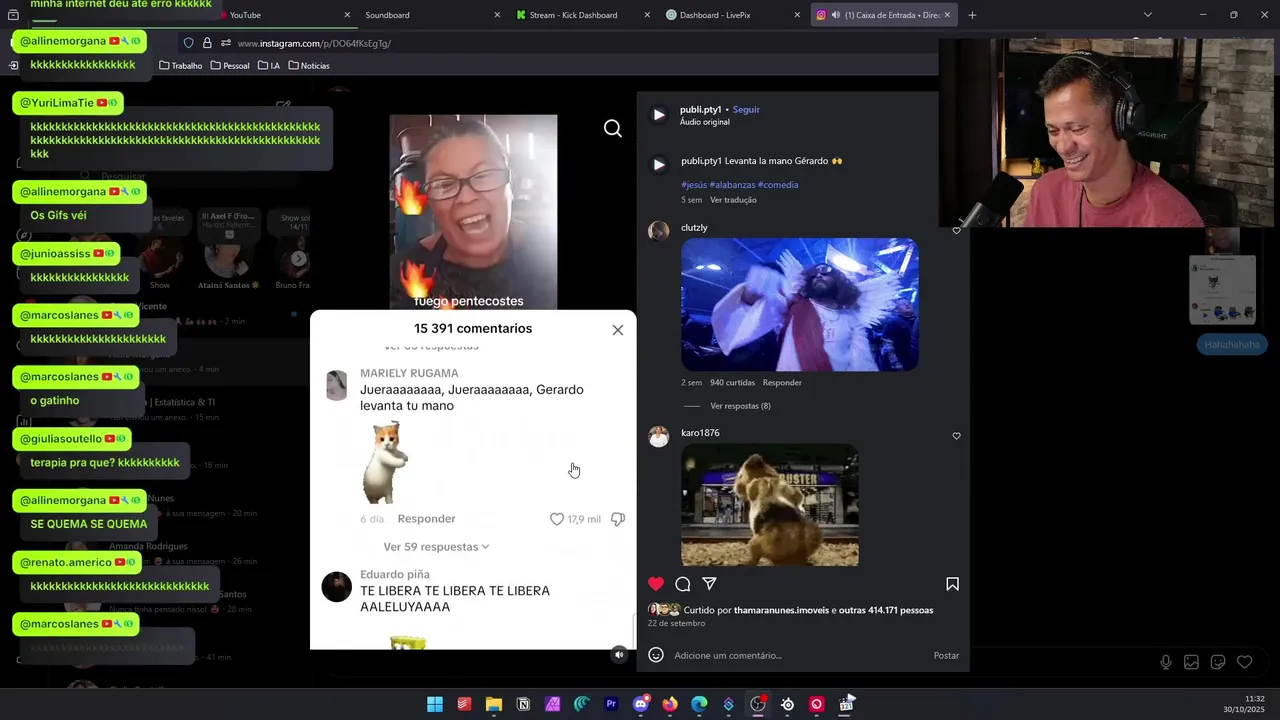This screenshot has height=720, width=1280.
Task: Open Affinity Photo from the taskbar
Action: (552, 704)
